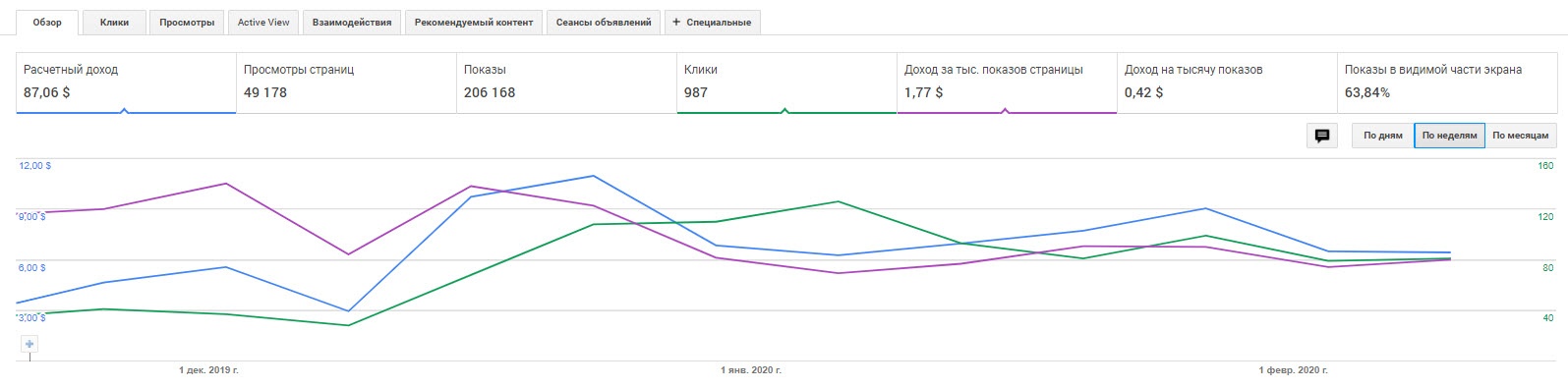
Task: Open the chart annotations comment icon
Action: [x=1322, y=136]
